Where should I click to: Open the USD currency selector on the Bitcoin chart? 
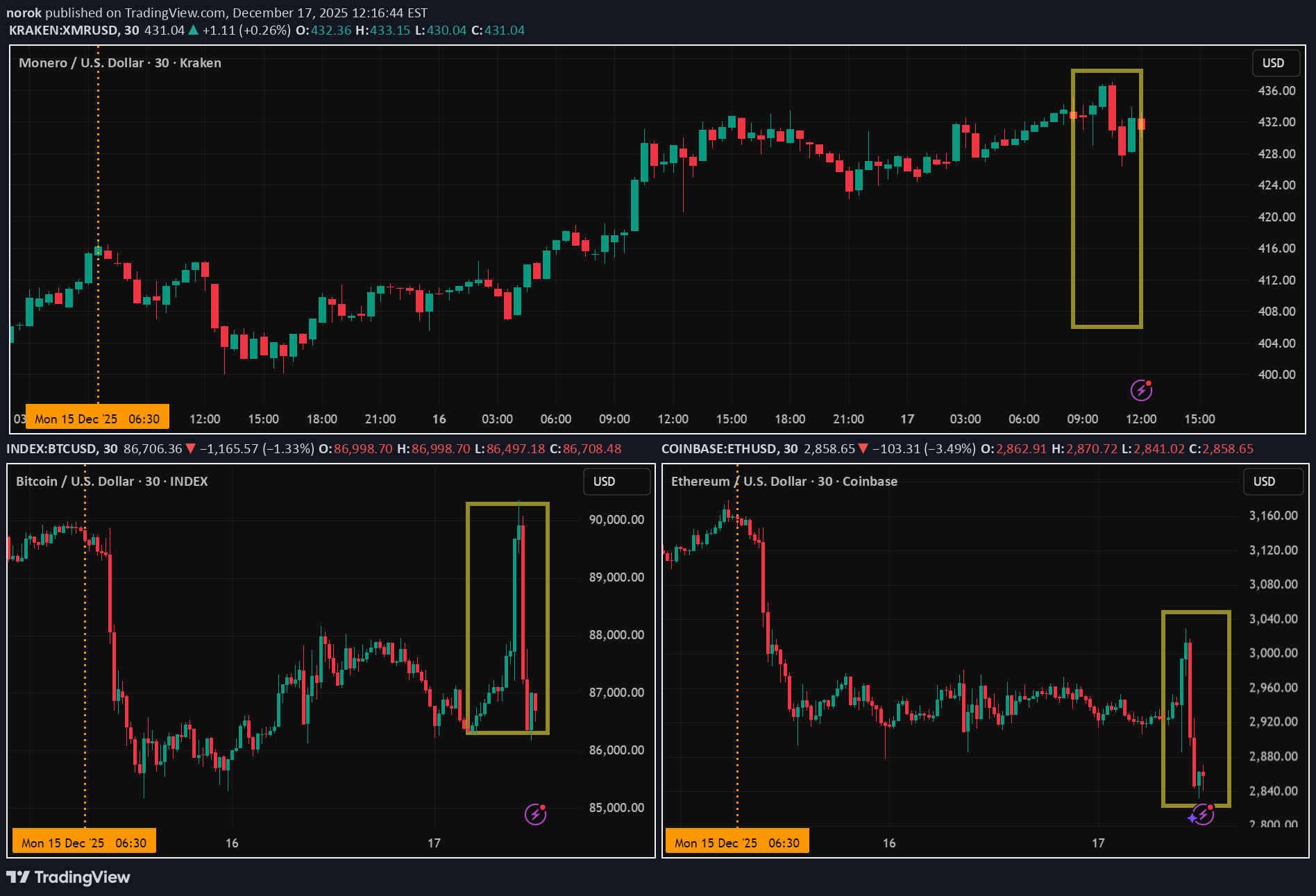(605, 482)
